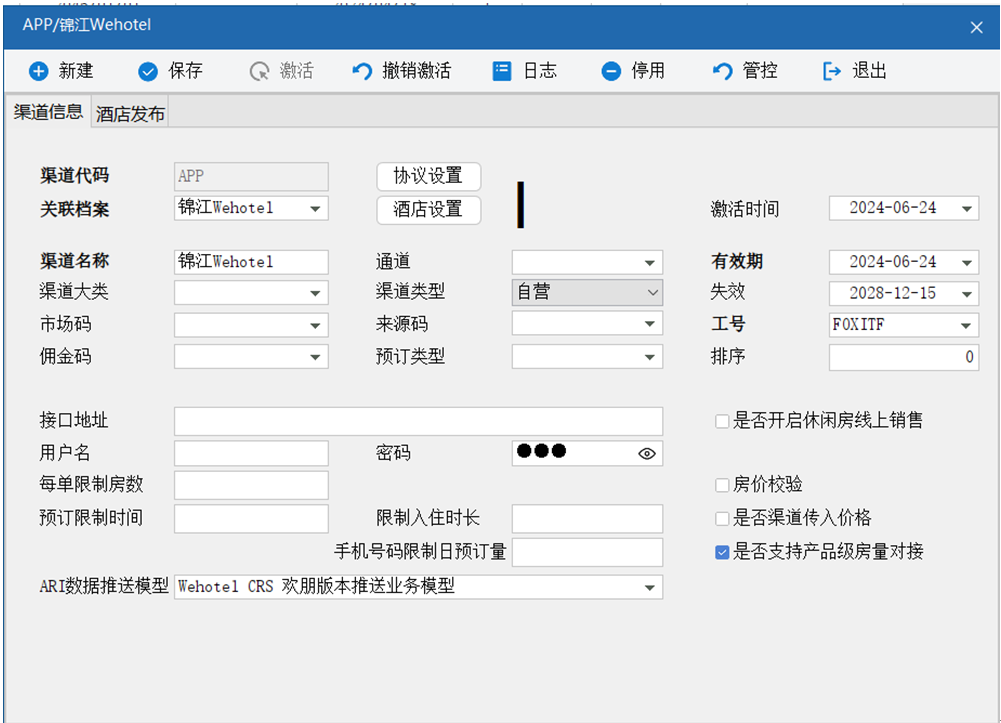Click the 停用 minus circle icon
The width and height of the screenshot is (1001, 723).
611,71
